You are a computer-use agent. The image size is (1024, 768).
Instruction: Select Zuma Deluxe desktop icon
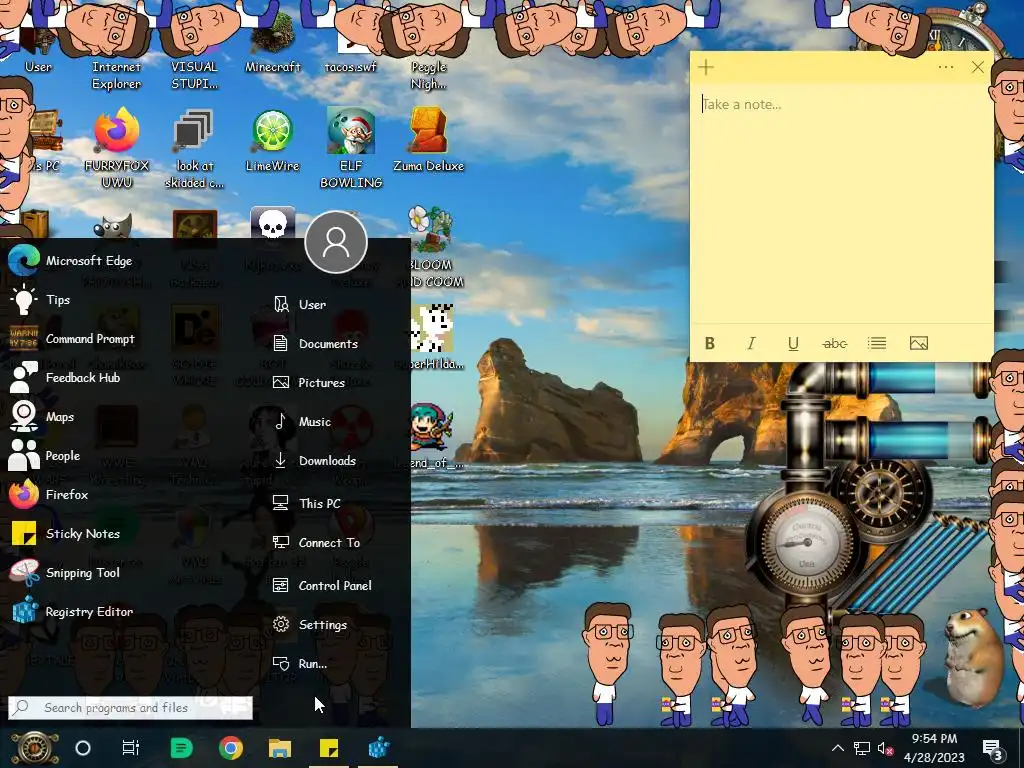[x=428, y=140]
